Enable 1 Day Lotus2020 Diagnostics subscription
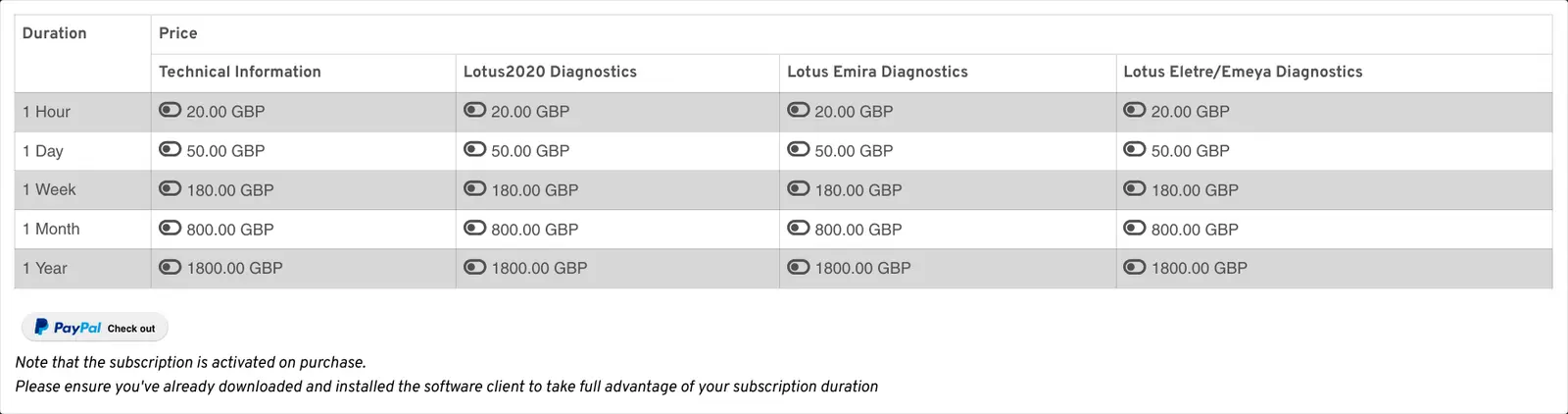 [474, 149]
